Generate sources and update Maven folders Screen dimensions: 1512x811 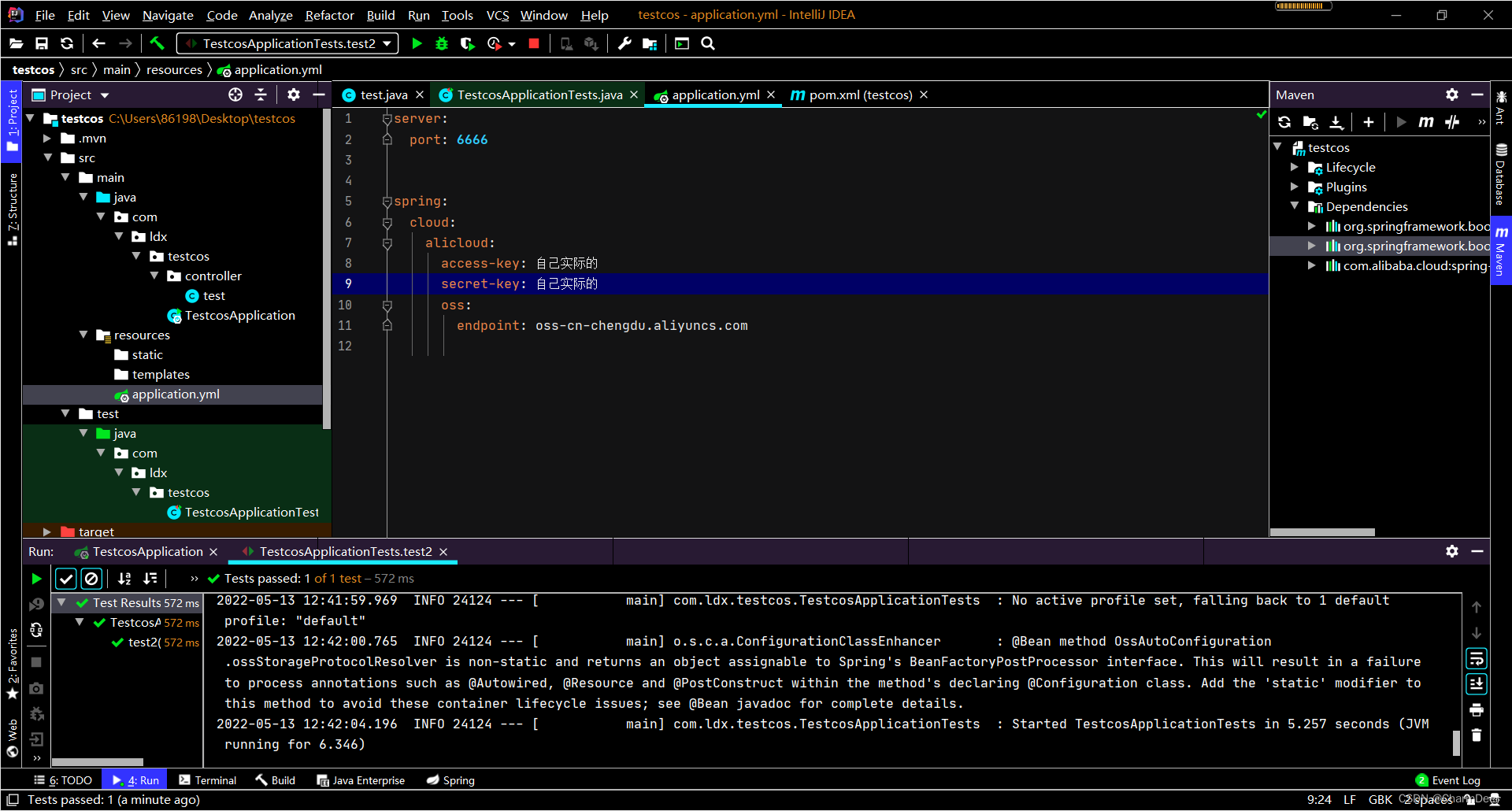coord(1310,121)
